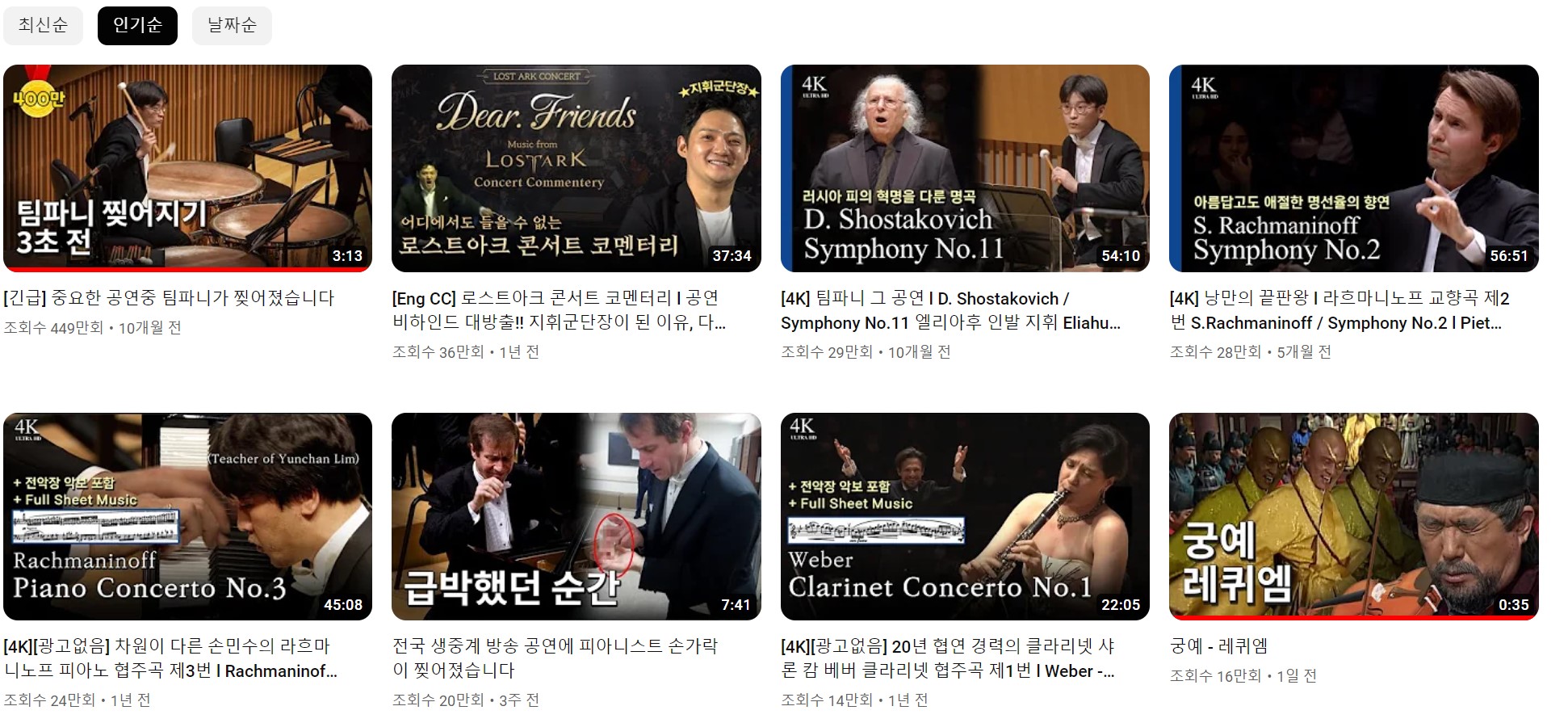The height and width of the screenshot is (723, 1568).
Task: Click the 3:13 duration badge
Action: point(347,256)
